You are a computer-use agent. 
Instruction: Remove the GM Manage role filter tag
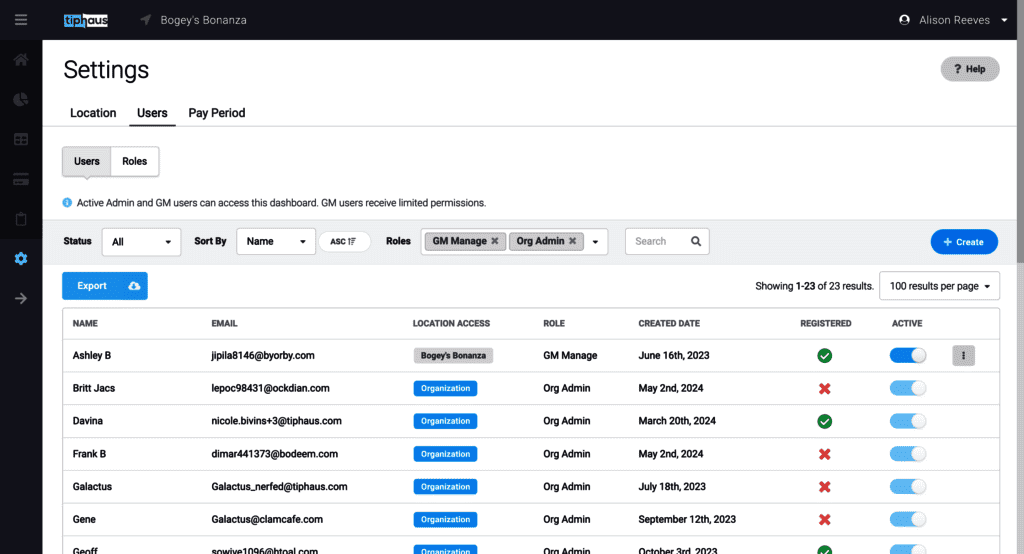pos(494,241)
